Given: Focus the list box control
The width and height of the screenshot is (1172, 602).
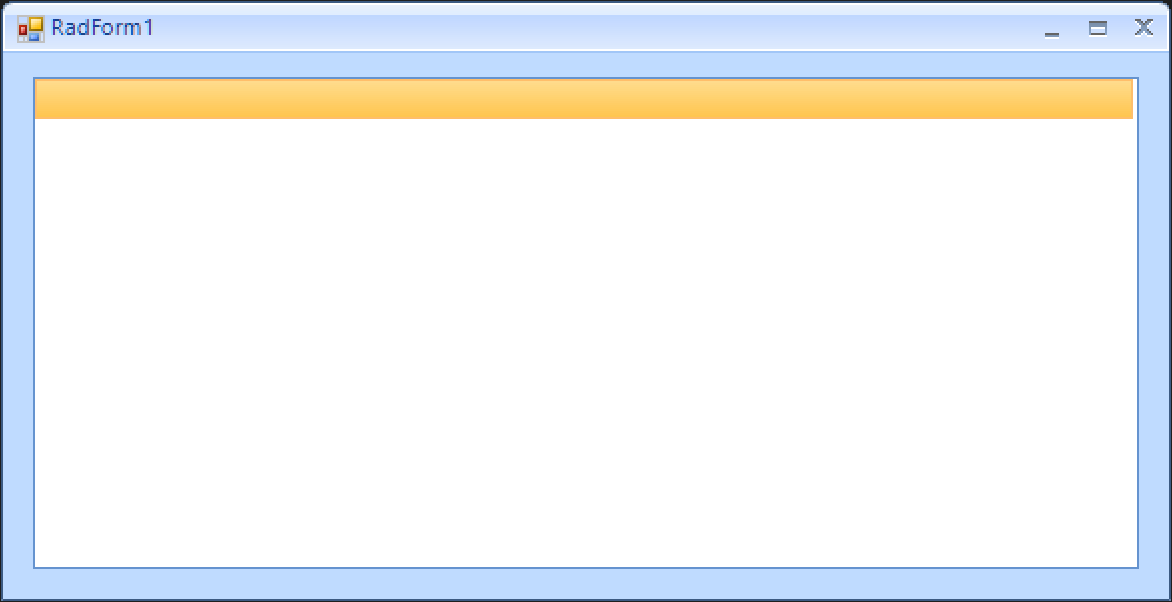Looking at the screenshot, I should coord(586,323).
